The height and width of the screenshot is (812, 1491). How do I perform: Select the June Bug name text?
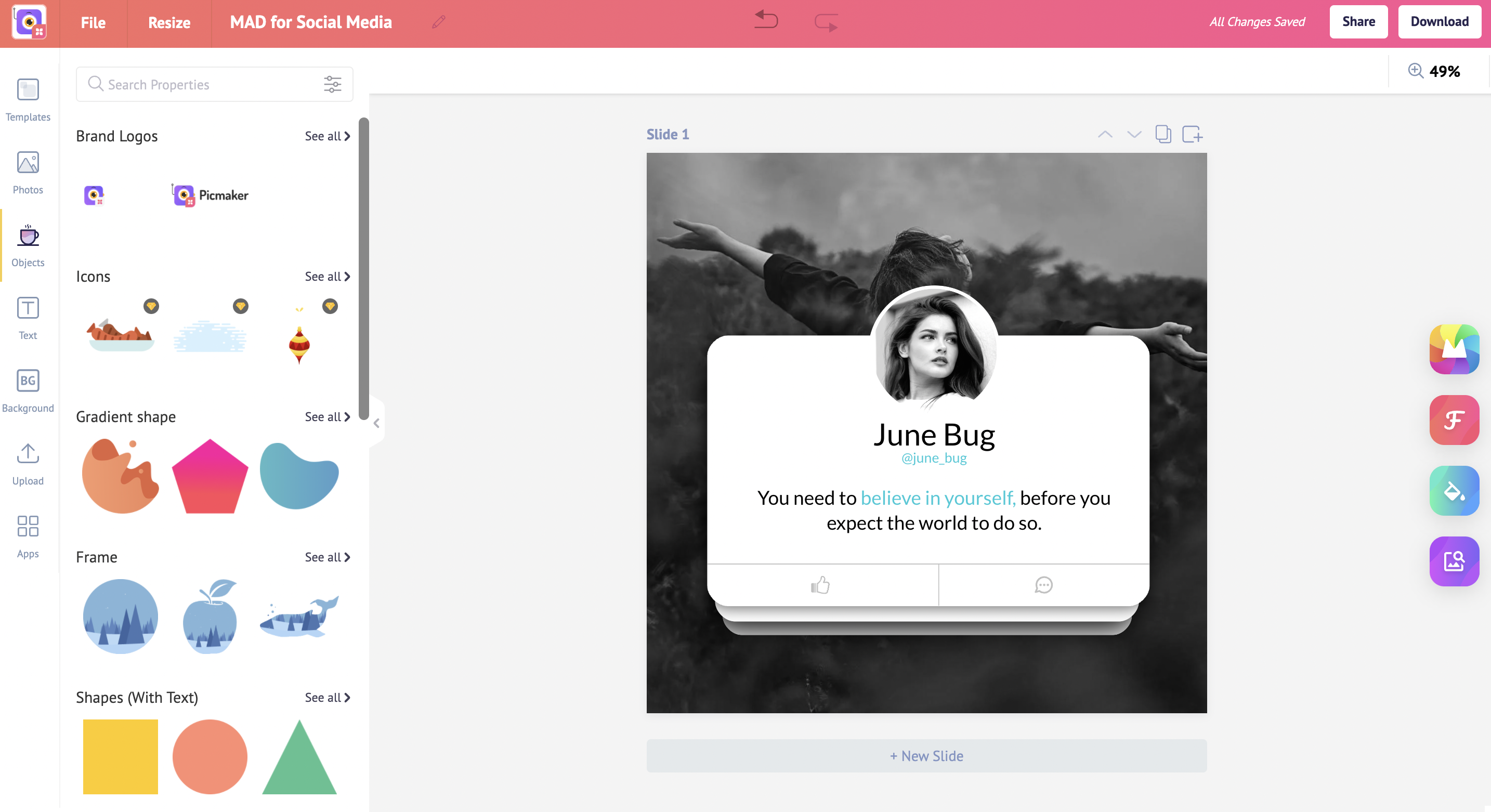tap(934, 434)
